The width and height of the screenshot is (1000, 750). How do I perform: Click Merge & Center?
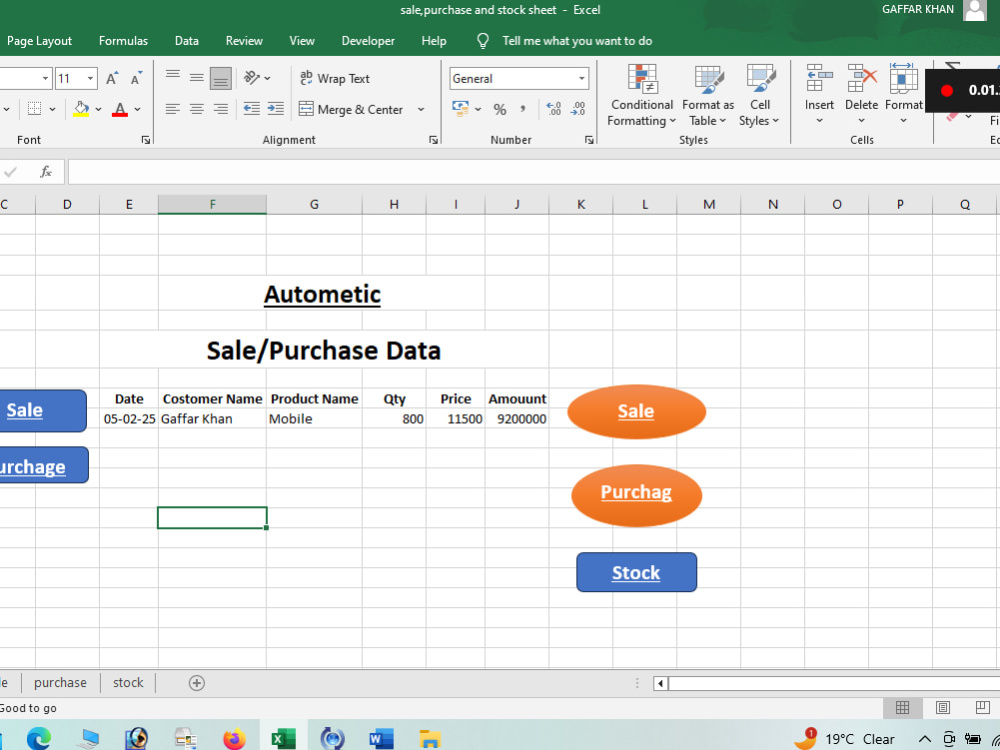351,109
